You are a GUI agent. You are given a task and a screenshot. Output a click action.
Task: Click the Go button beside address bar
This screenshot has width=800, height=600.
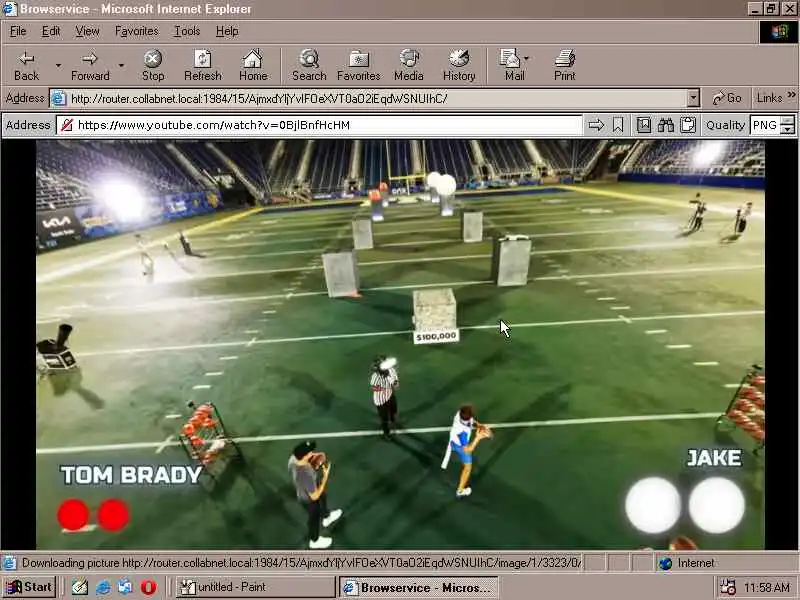pyautogui.click(x=727, y=98)
